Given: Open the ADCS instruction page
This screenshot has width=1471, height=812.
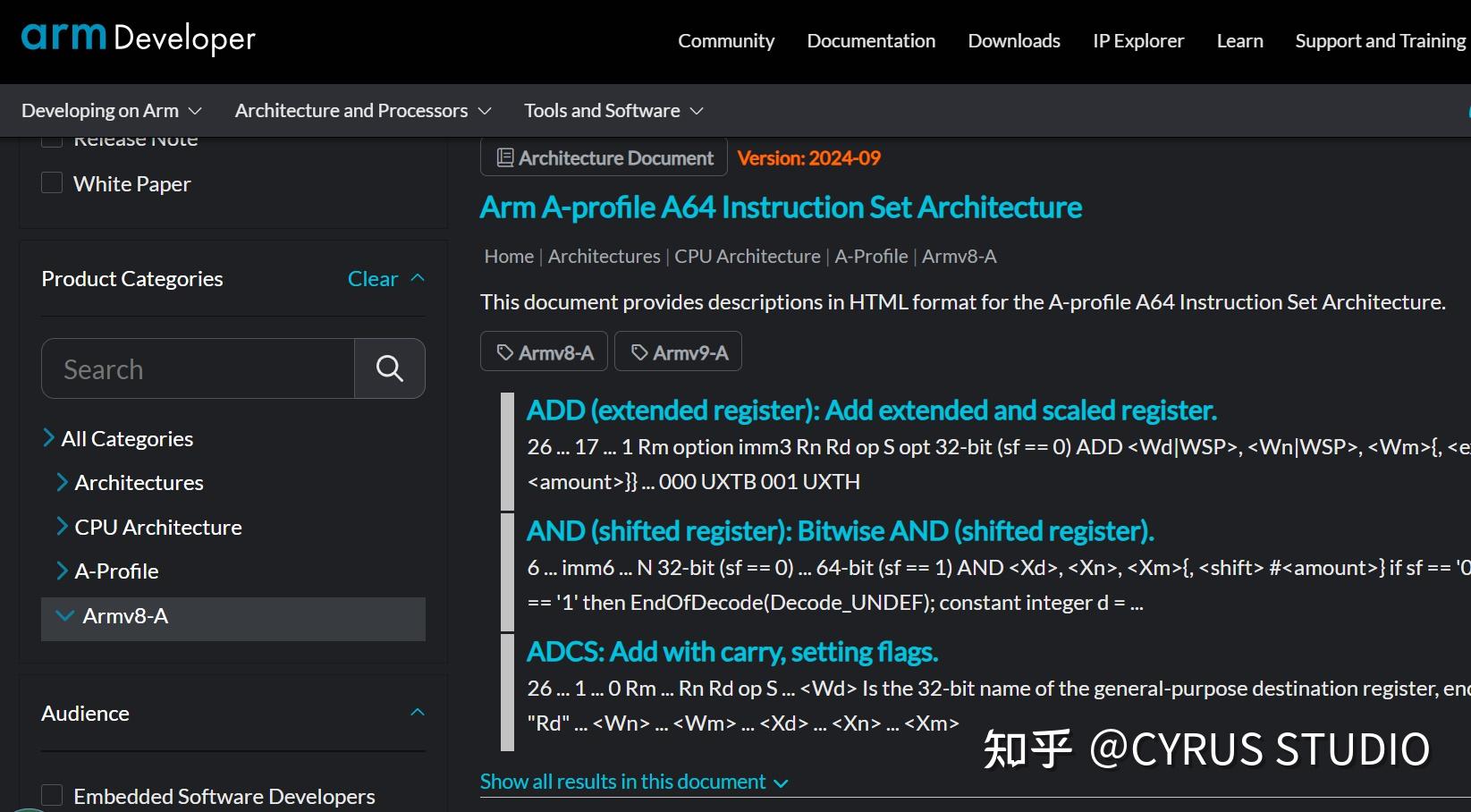Looking at the screenshot, I should pyautogui.click(x=731, y=651).
